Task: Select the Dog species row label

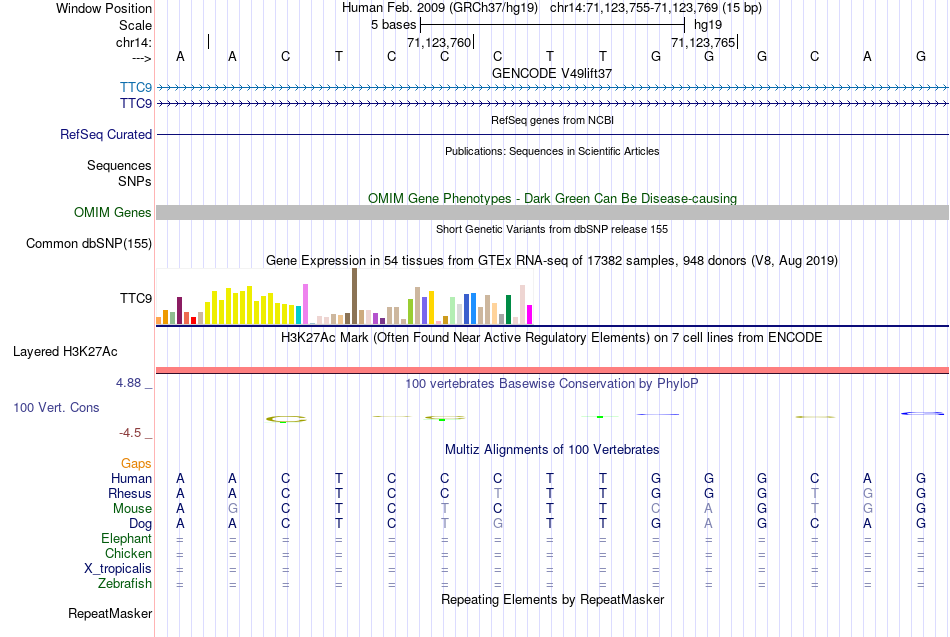Action: pyautogui.click(x=140, y=524)
